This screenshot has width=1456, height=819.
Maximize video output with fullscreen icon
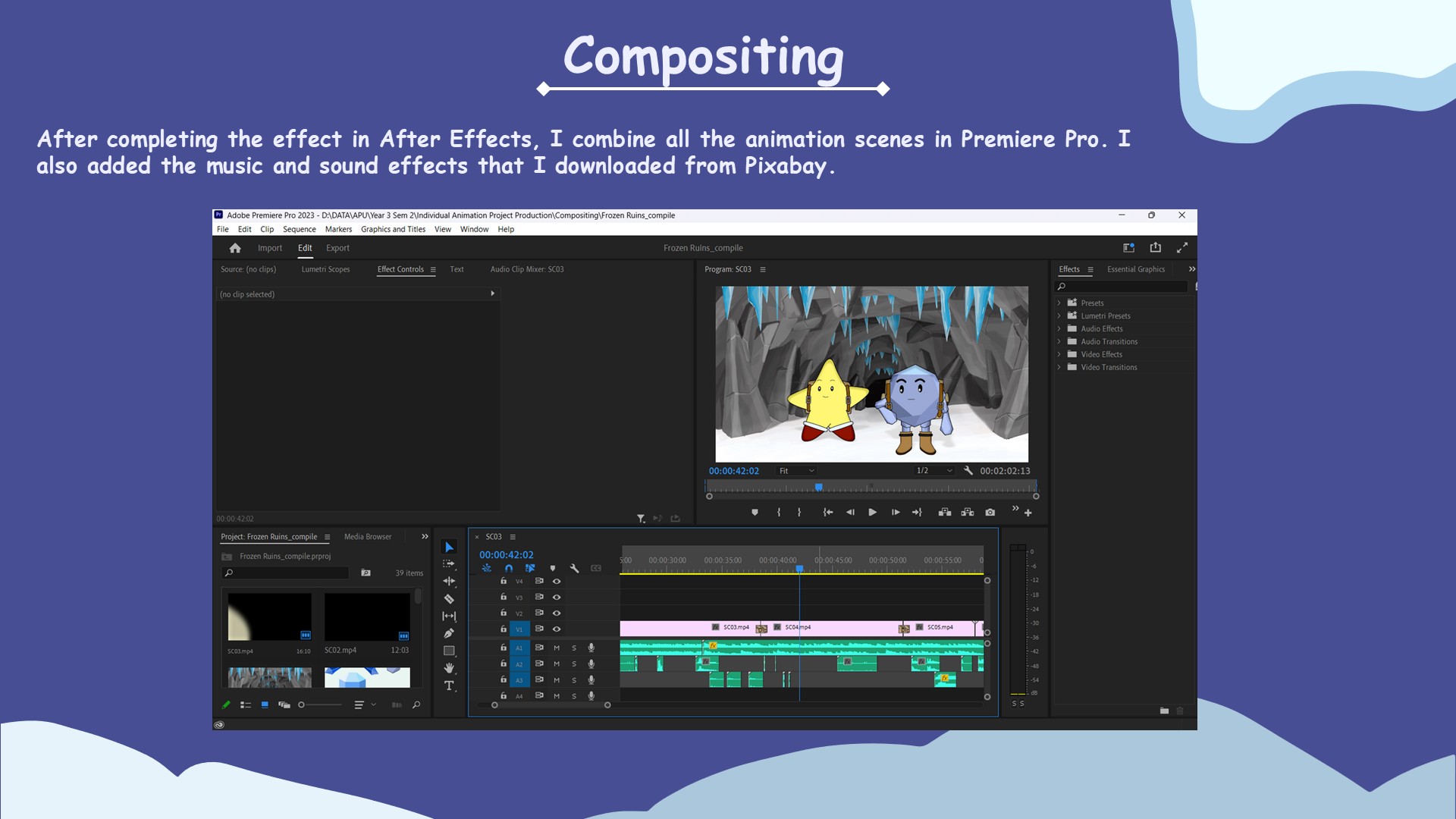[1182, 248]
